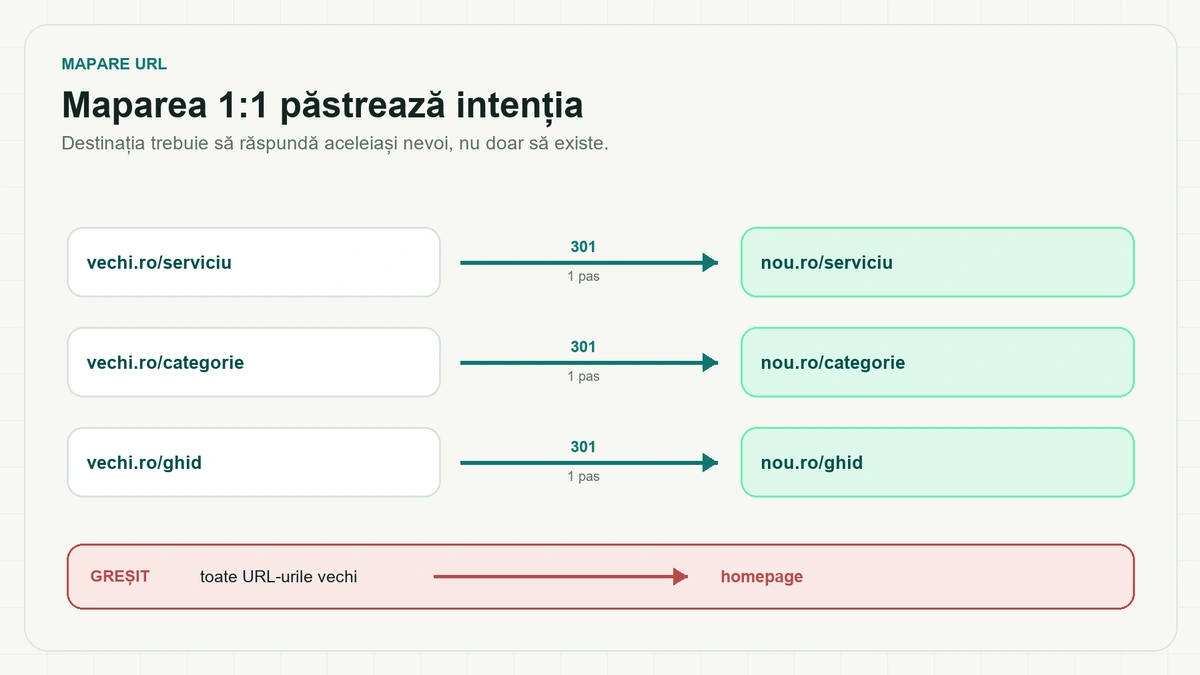Click the subtitle starting with 'Destinația trebuie'
The width and height of the screenshot is (1200, 675).
pos(335,143)
